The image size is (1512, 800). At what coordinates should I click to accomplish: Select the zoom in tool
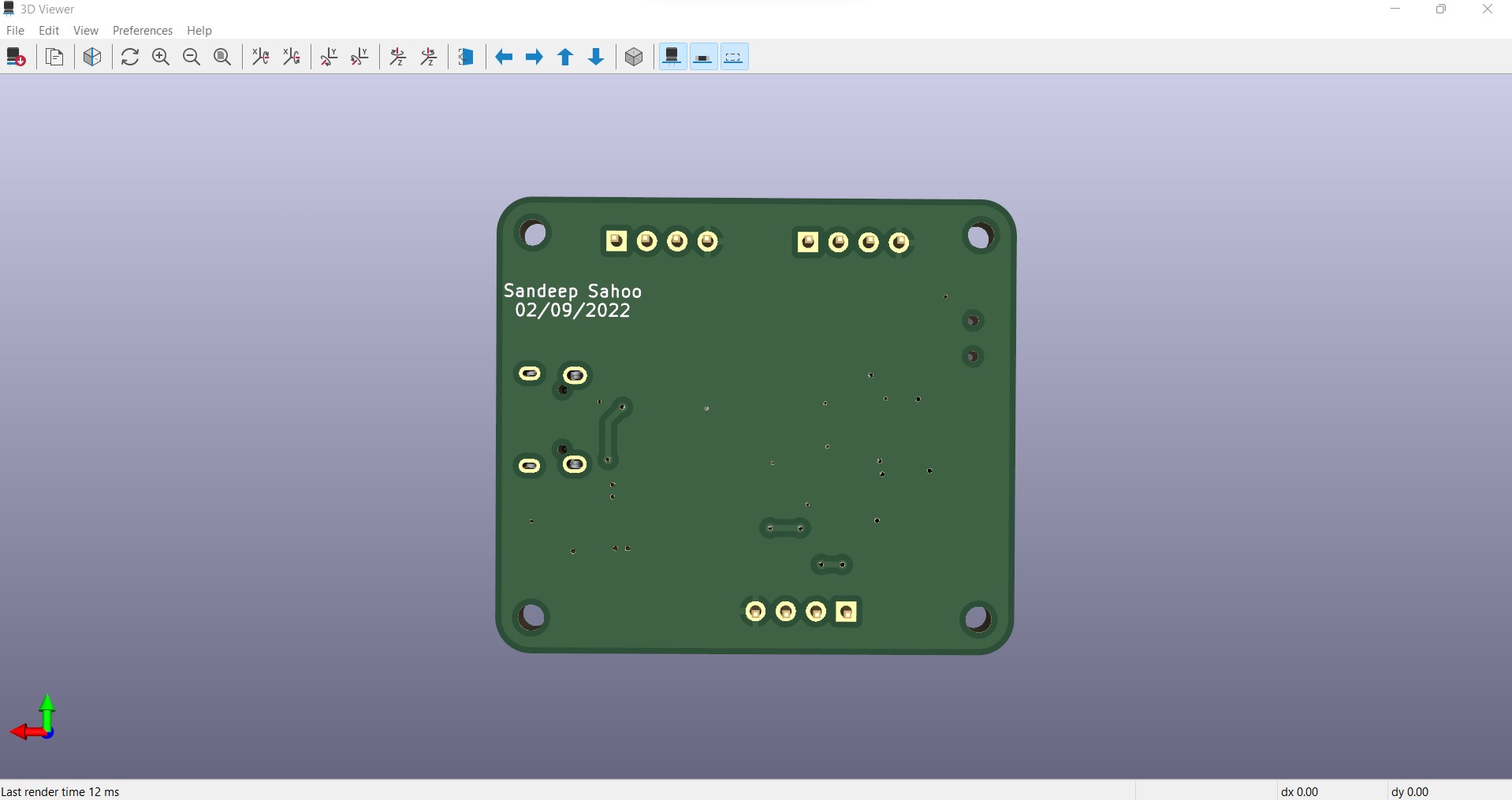pos(161,57)
